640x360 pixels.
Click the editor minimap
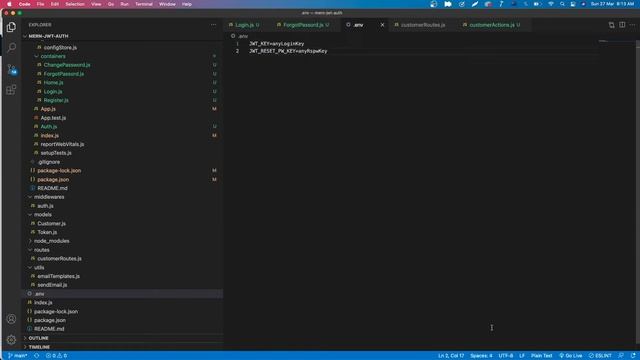click(x=616, y=41)
